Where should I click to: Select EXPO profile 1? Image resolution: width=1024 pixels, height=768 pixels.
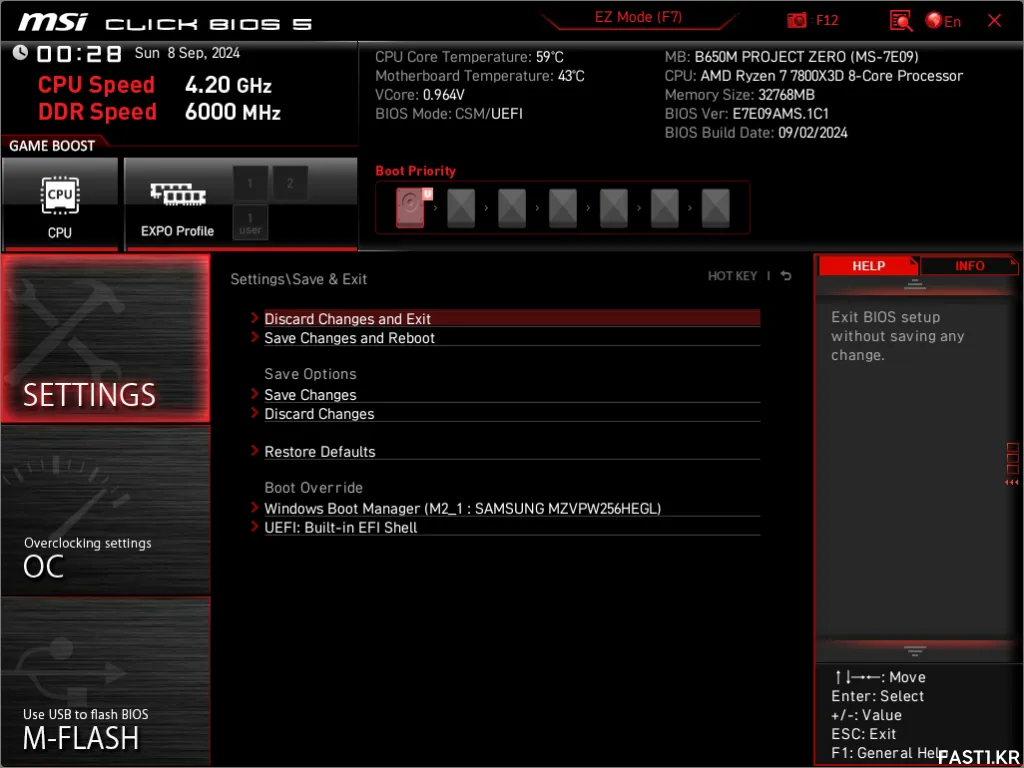coord(250,184)
